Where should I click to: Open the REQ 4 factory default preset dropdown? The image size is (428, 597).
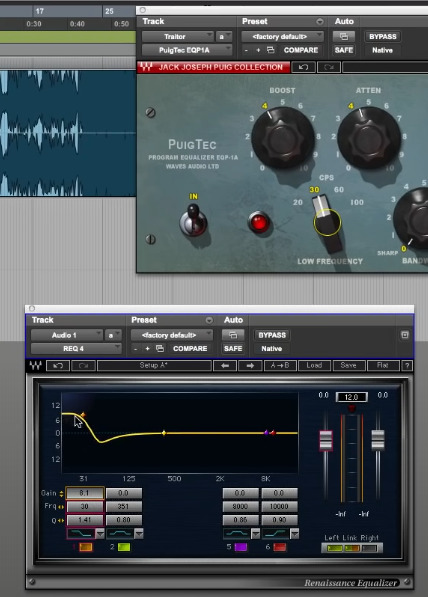172,335
